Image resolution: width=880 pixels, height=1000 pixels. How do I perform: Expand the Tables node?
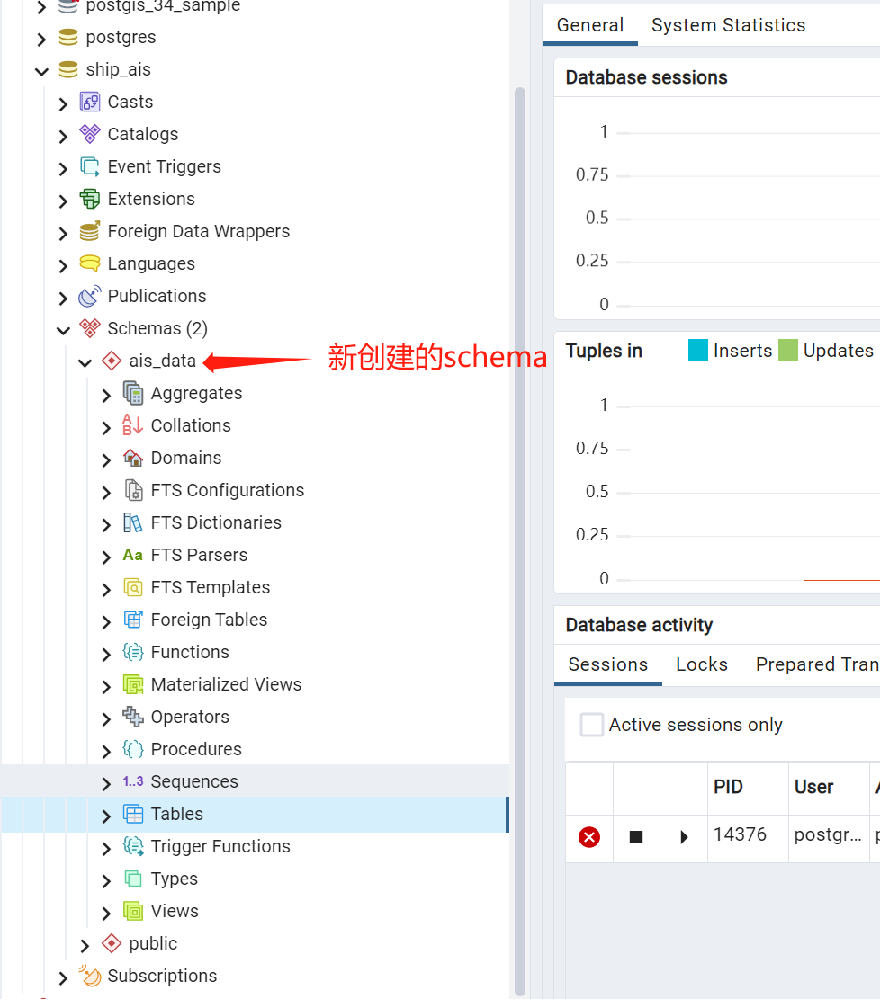106,816
